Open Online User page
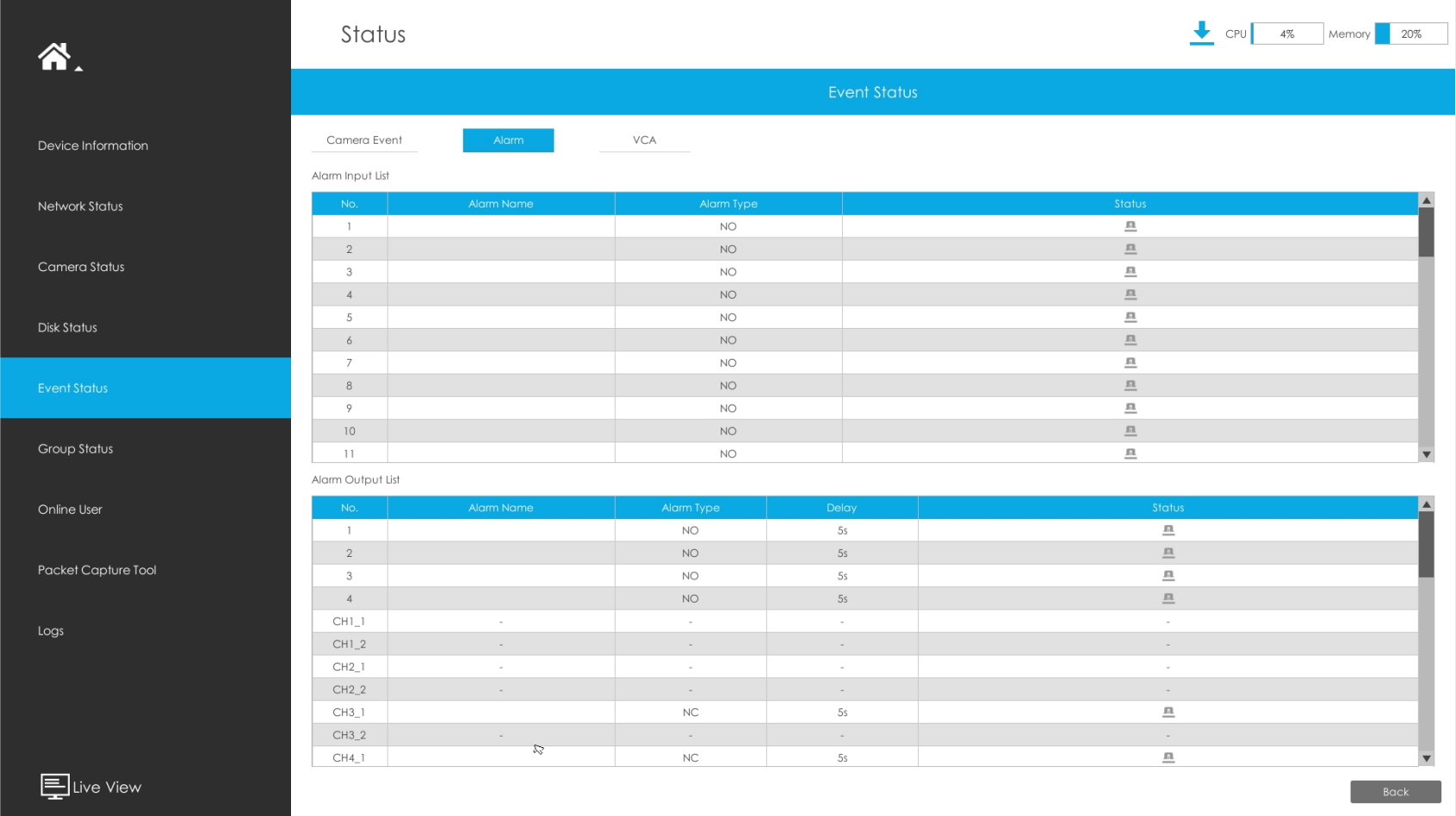The image size is (1456, 816). (x=146, y=510)
